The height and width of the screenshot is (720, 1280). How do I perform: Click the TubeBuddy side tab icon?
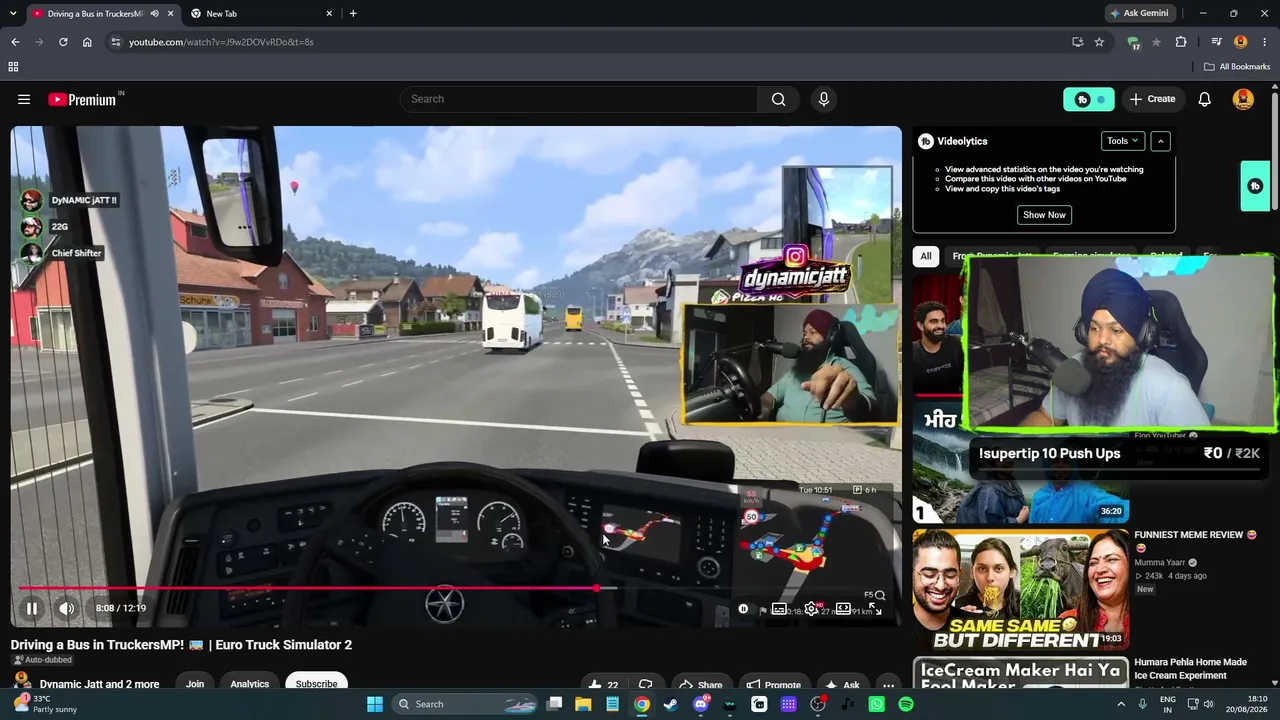[x=1255, y=186]
